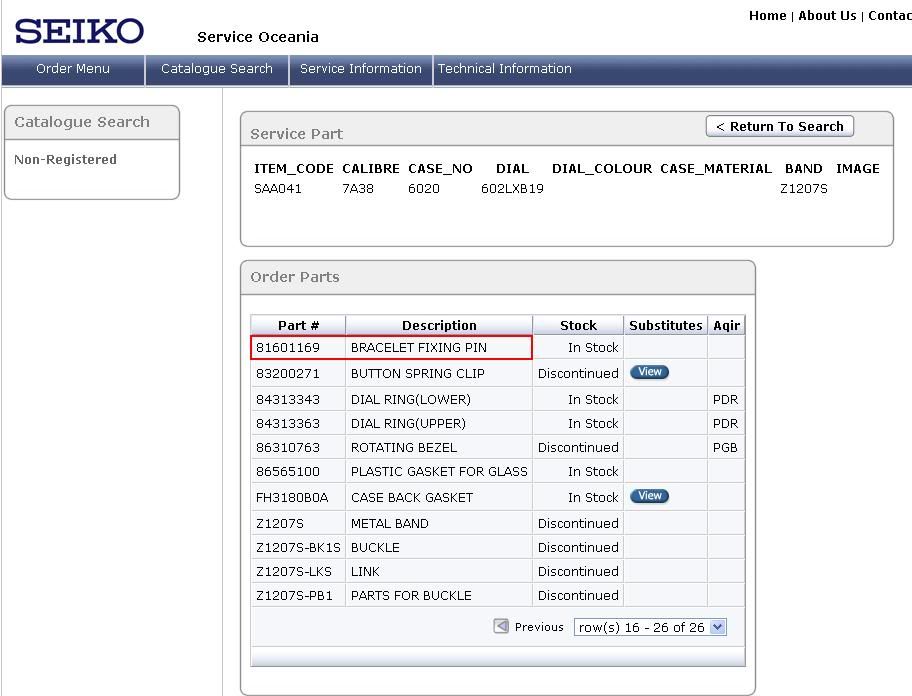The height and width of the screenshot is (696, 912).
Task: Click the PARTS FOR BUCKLE description
Action: pos(411,595)
